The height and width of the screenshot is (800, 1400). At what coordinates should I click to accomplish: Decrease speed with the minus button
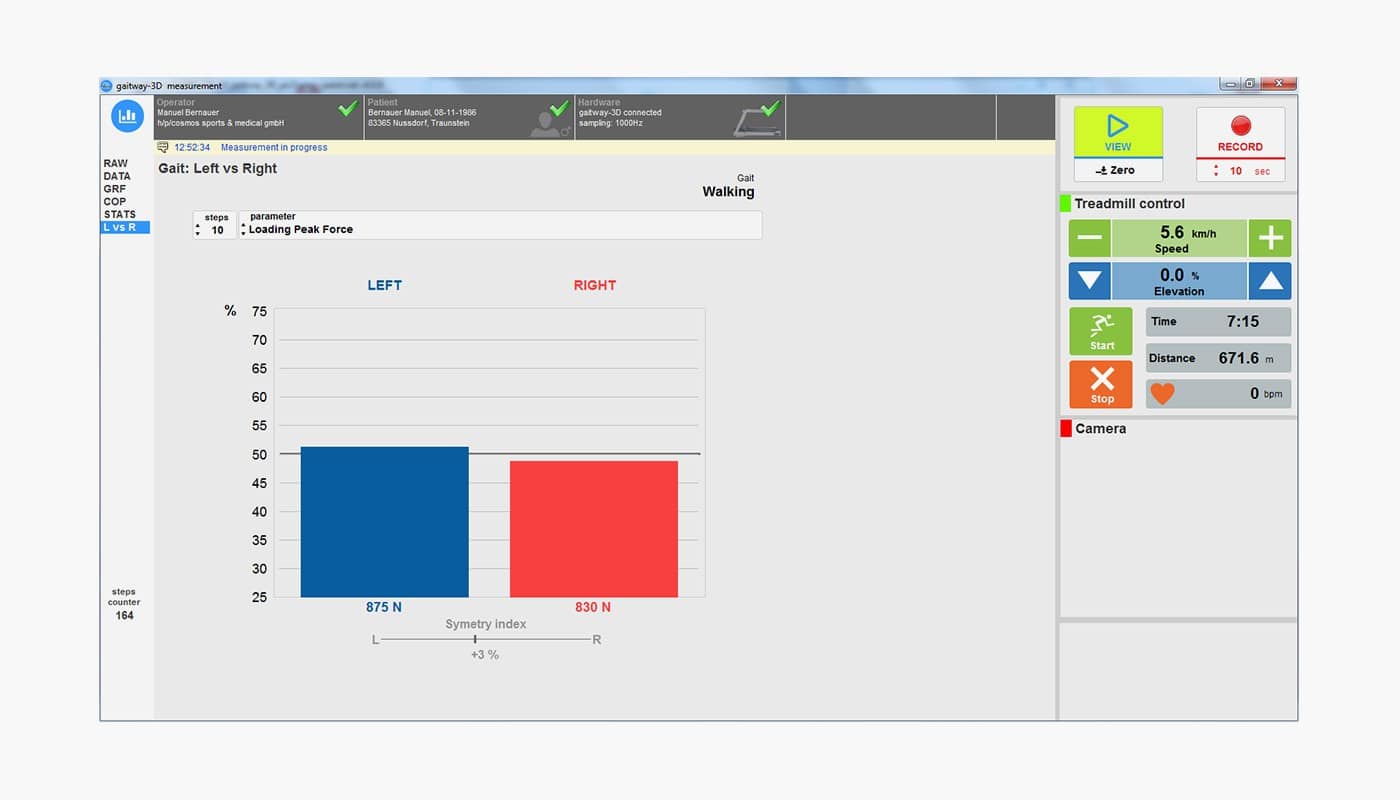(1089, 239)
